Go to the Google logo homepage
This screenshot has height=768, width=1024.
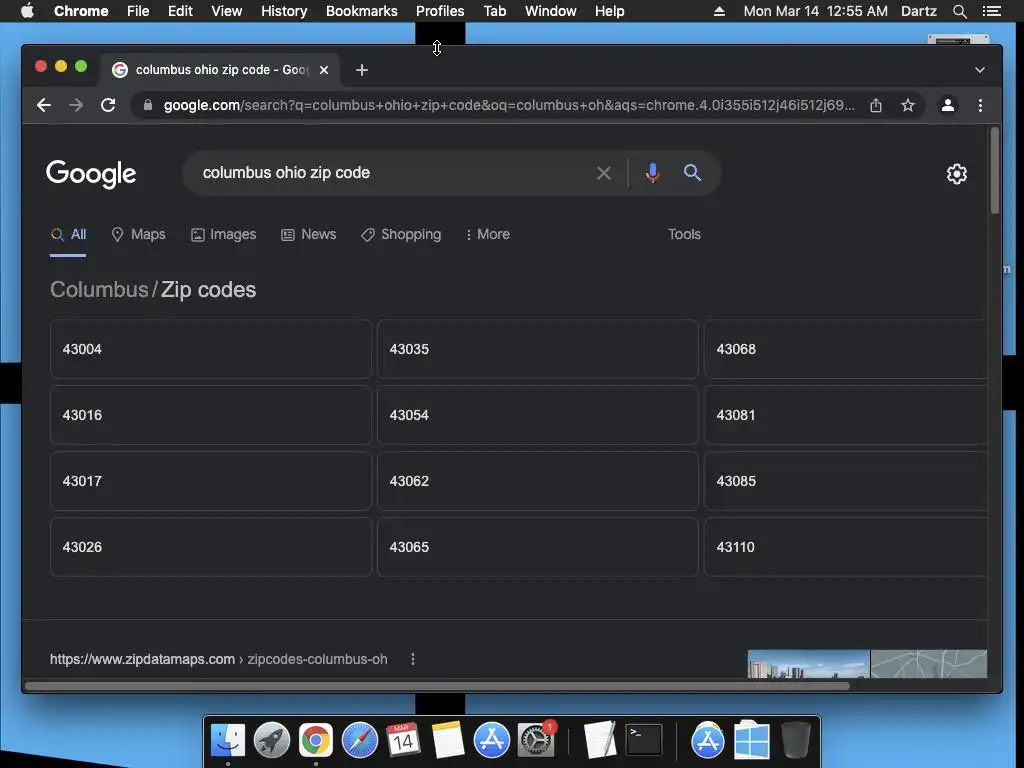(91, 174)
